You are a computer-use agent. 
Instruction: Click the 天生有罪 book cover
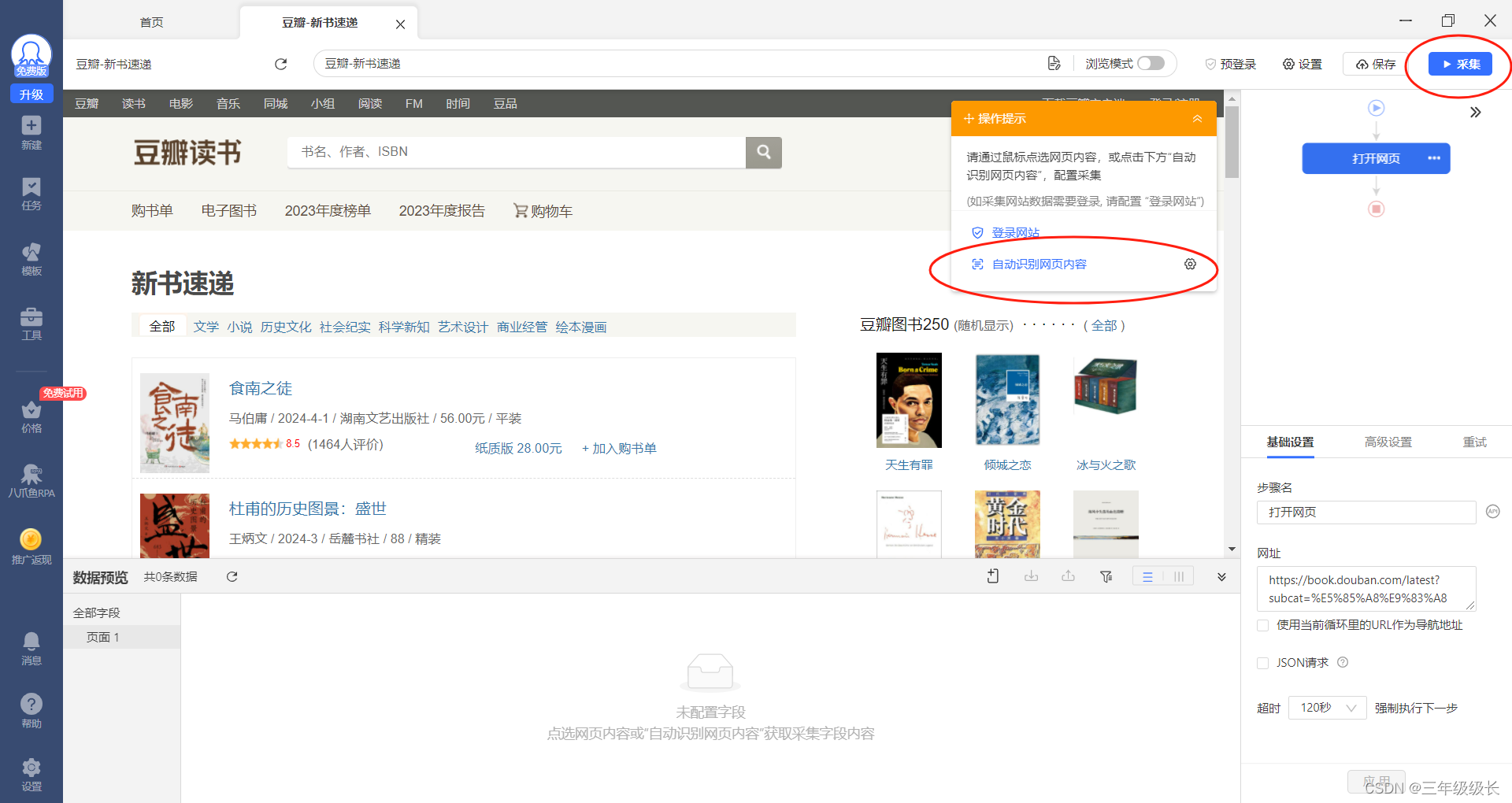click(909, 400)
